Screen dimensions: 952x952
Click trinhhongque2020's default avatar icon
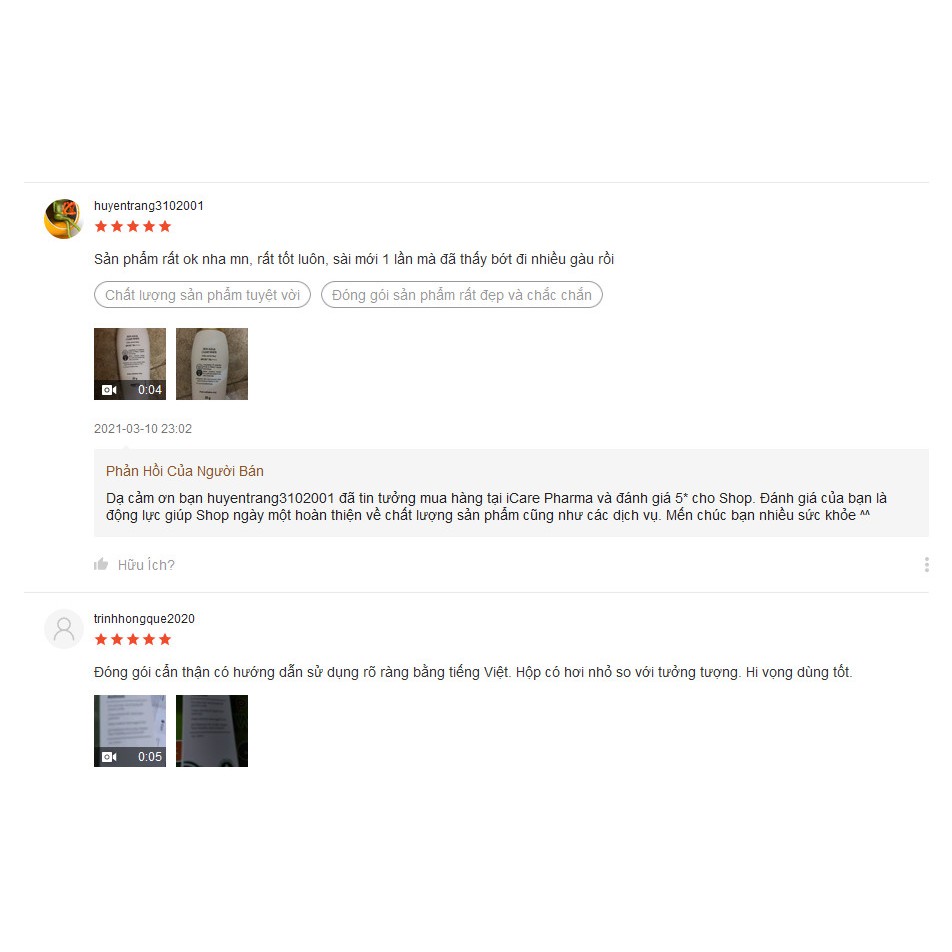[x=64, y=629]
